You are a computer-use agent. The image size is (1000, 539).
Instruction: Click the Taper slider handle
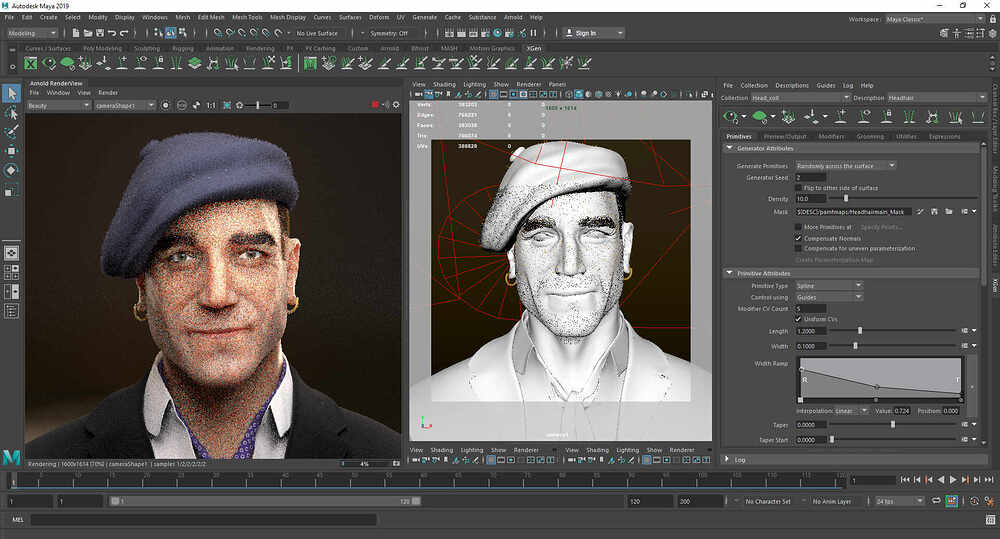coord(892,424)
